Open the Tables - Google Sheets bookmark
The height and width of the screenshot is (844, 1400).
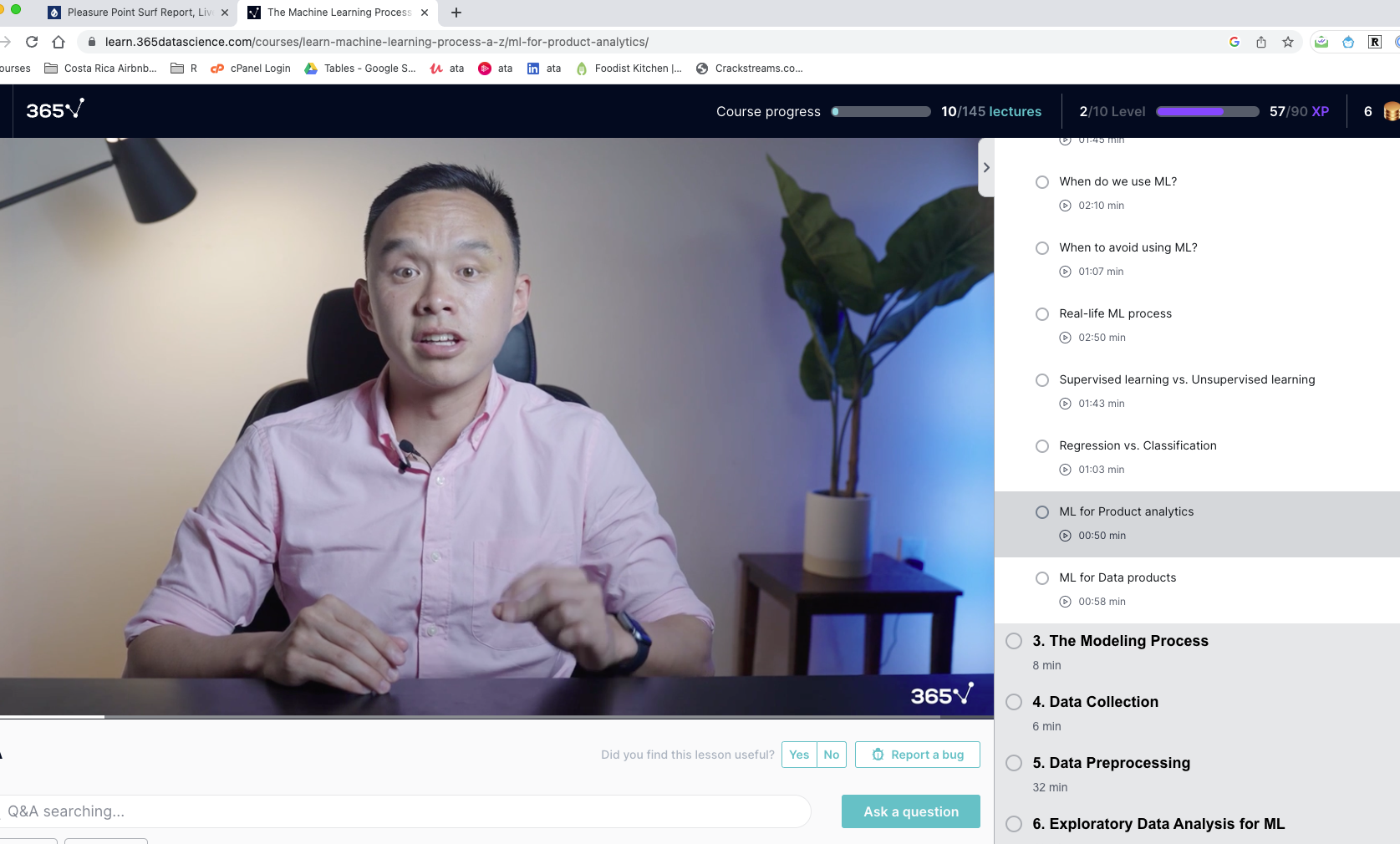tap(360, 69)
